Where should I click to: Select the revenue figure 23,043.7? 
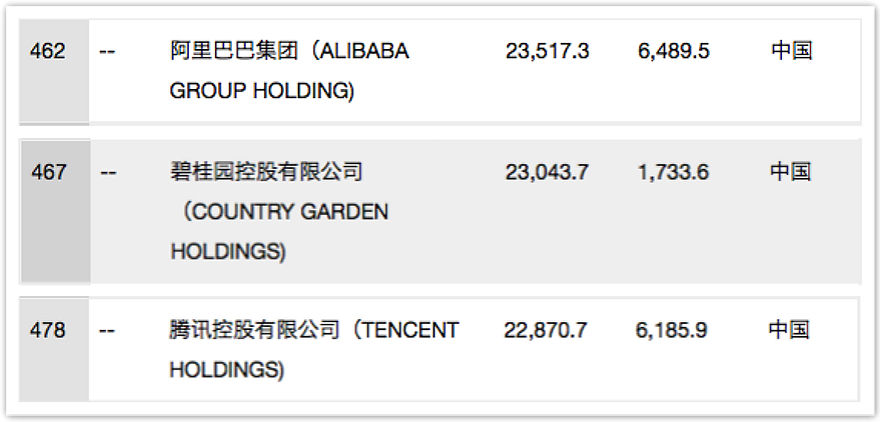click(547, 172)
